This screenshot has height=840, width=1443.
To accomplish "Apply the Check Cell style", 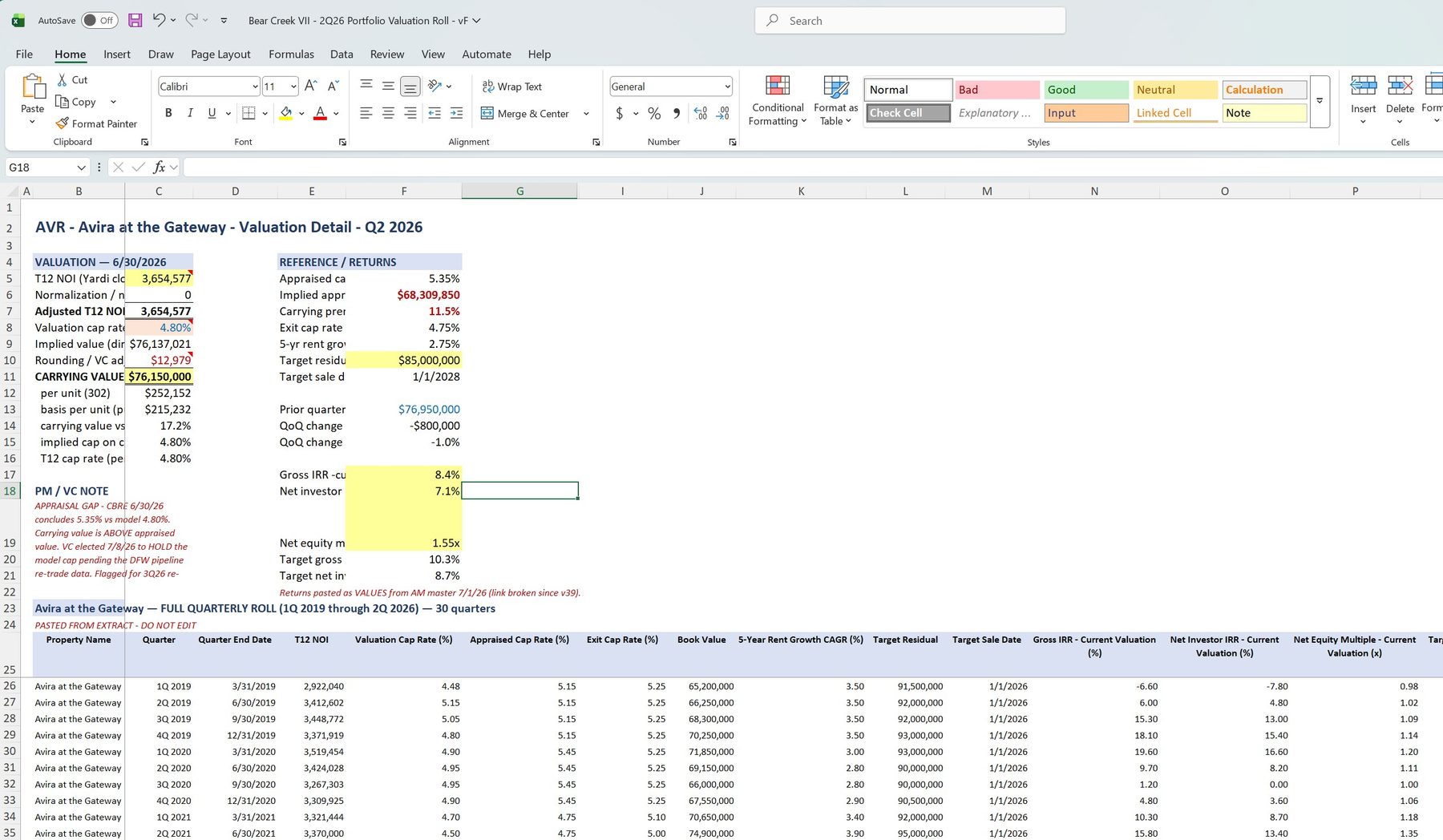I will [908, 113].
